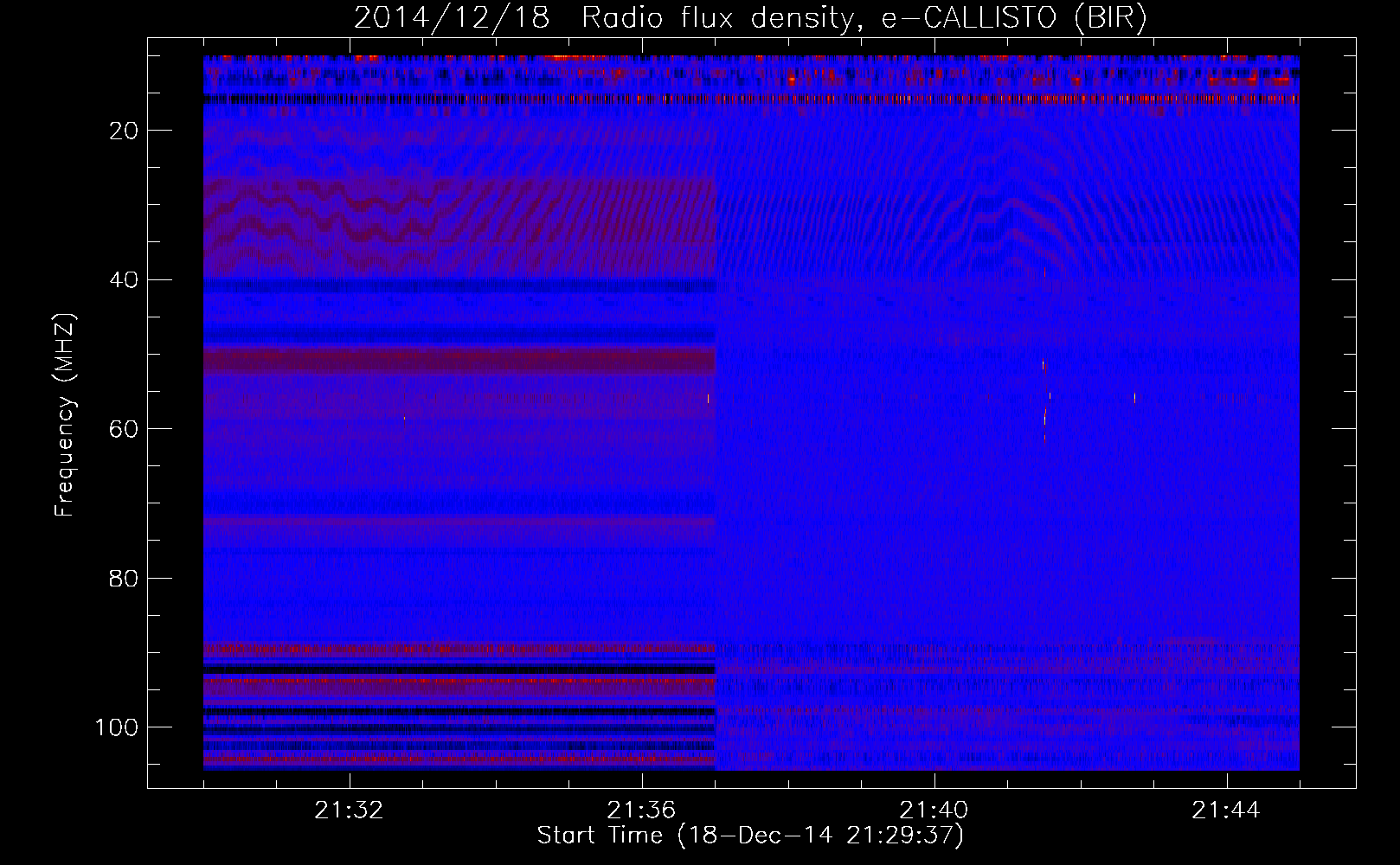Image resolution: width=1400 pixels, height=865 pixels.
Task: Click the "100" frequency tick label
Action: pos(117,727)
